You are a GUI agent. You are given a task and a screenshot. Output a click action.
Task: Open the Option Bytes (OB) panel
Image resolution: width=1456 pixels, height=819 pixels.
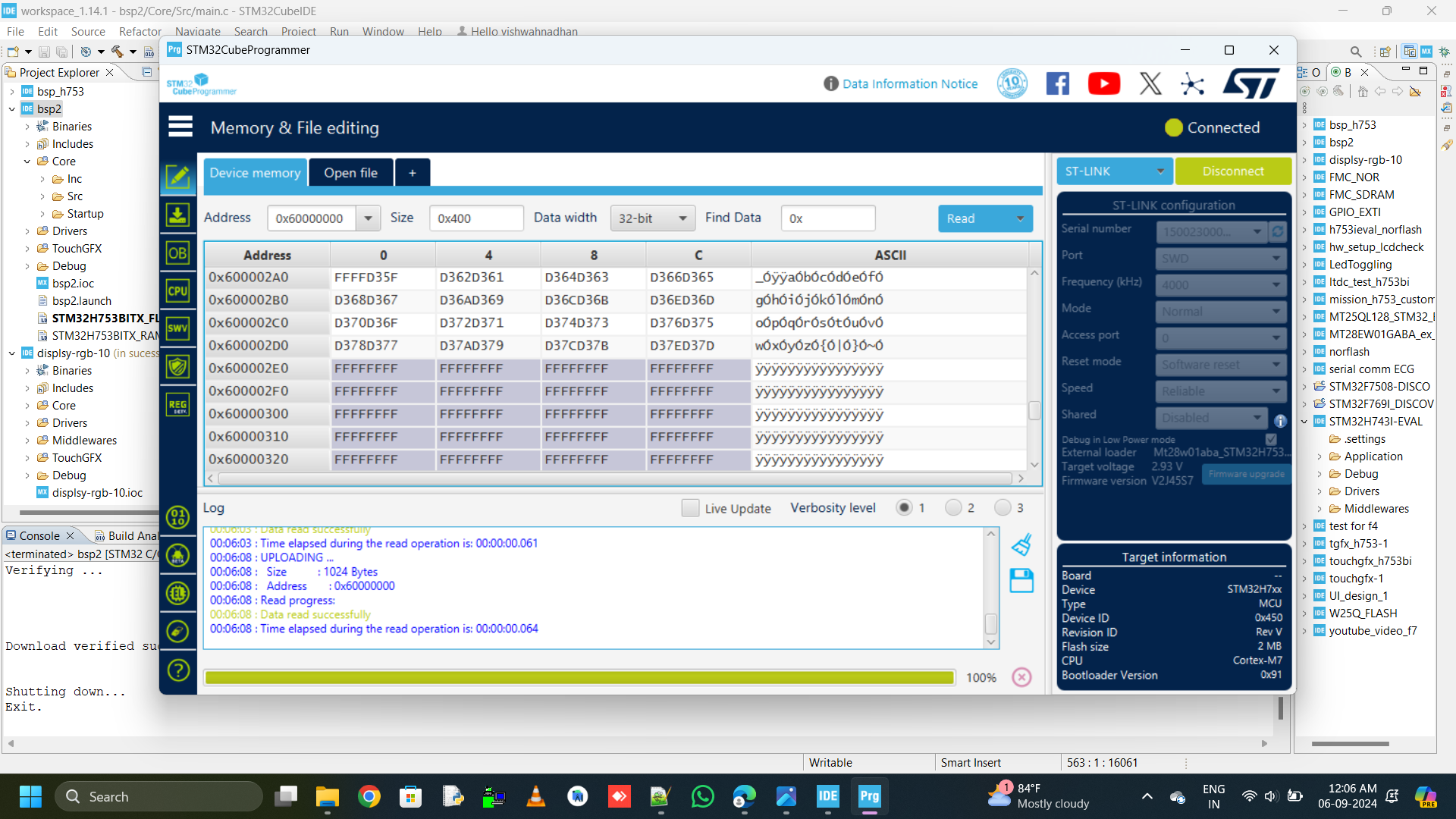click(177, 253)
